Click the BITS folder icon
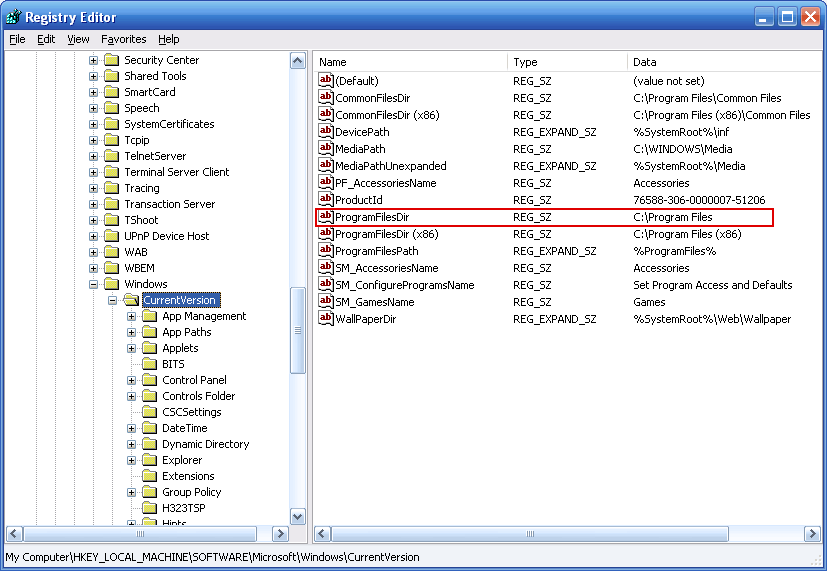The width and height of the screenshot is (827, 571). pyautogui.click(x=150, y=364)
